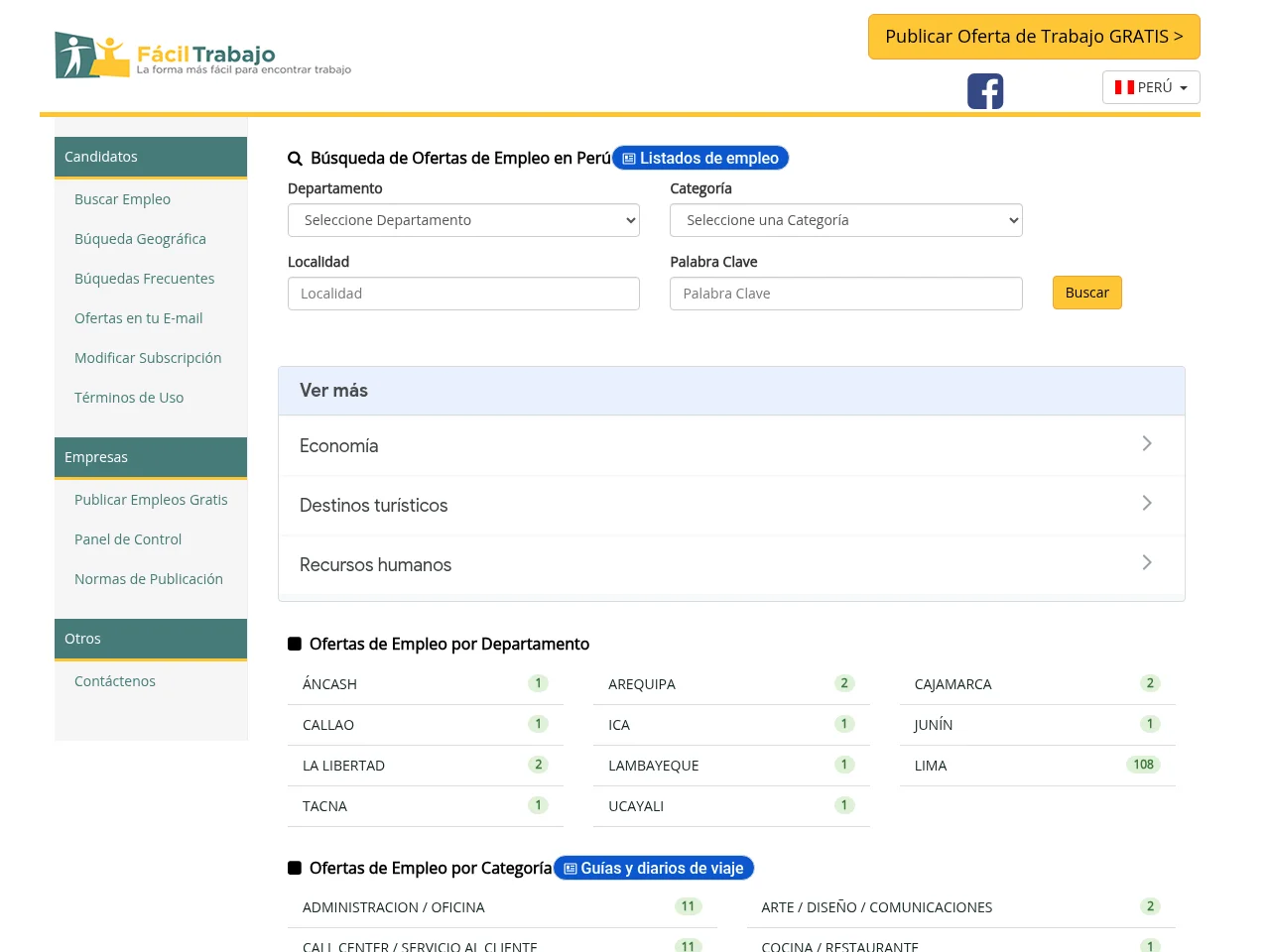
Task: Click Publicar Oferta de Trabajo GRATIS button
Action: pos(1034,37)
